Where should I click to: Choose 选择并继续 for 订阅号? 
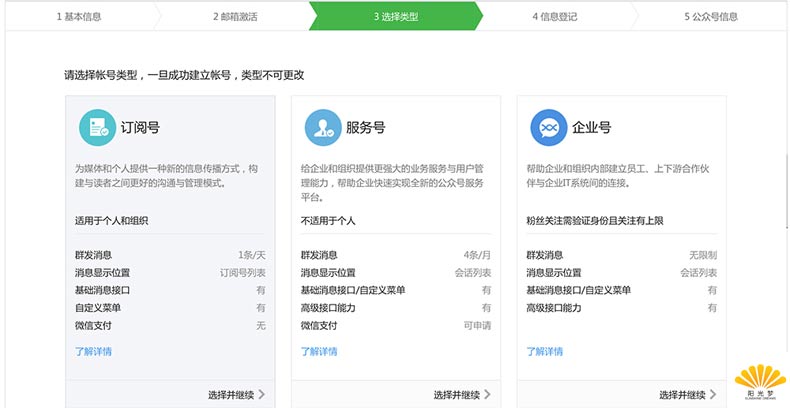231,395
